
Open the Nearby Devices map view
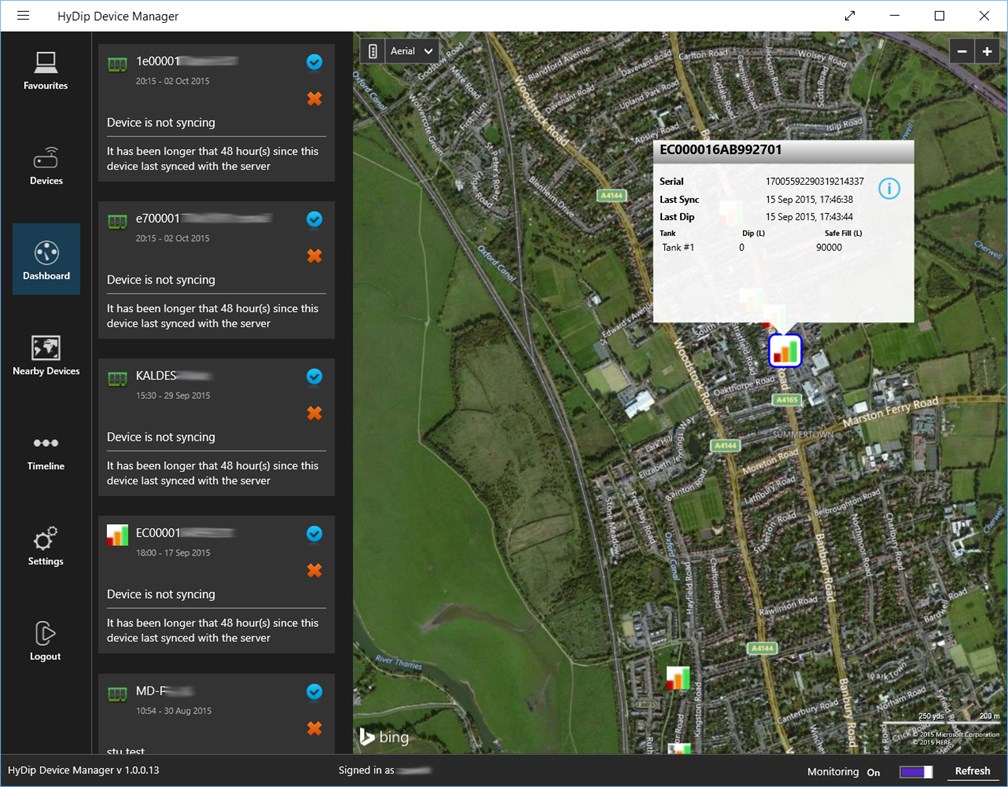[x=46, y=355]
